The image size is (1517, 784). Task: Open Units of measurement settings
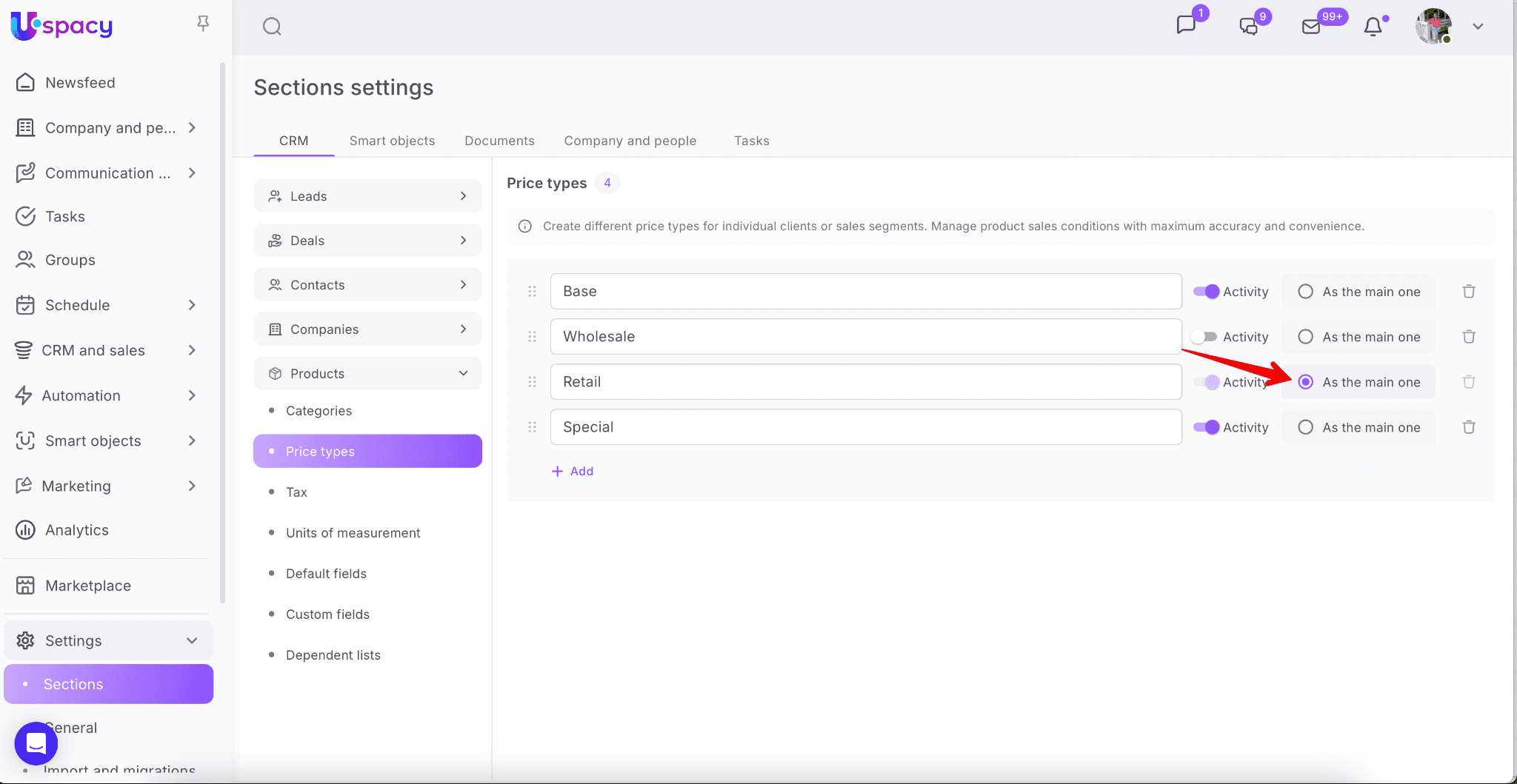(353, 533)
